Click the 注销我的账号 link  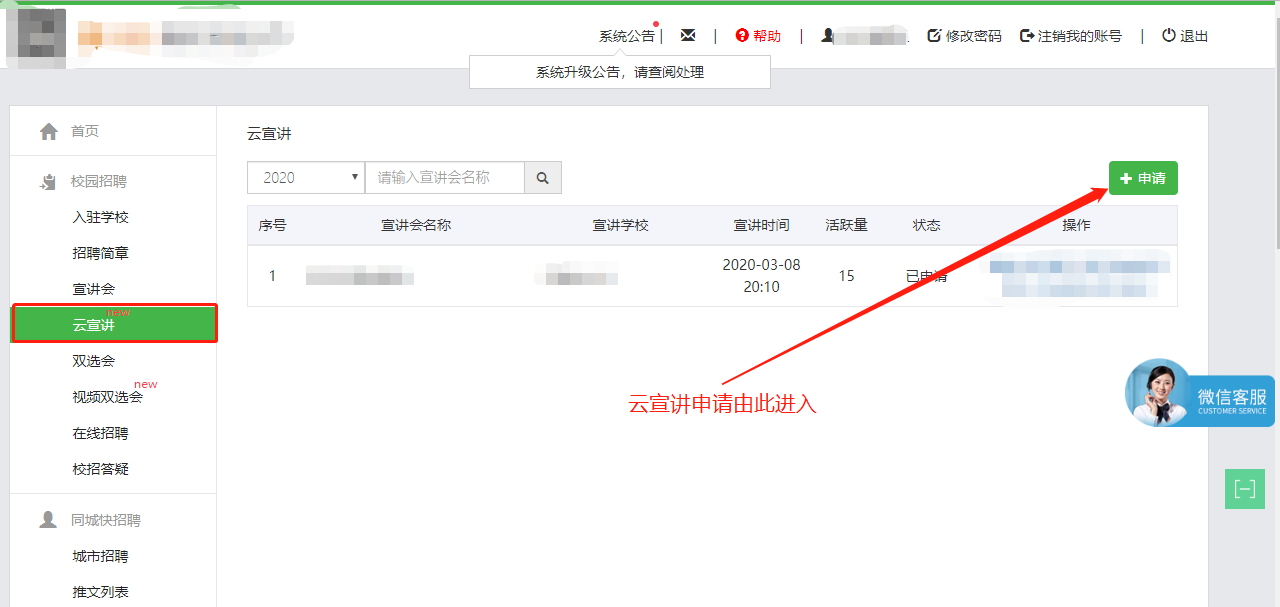point(1070,36)
